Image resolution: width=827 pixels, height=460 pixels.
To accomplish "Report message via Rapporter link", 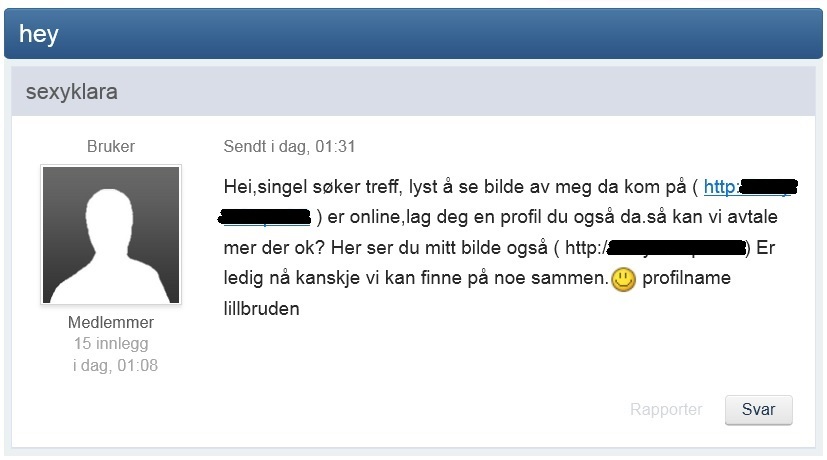I will pyautogui.click(x=666, y=409).
